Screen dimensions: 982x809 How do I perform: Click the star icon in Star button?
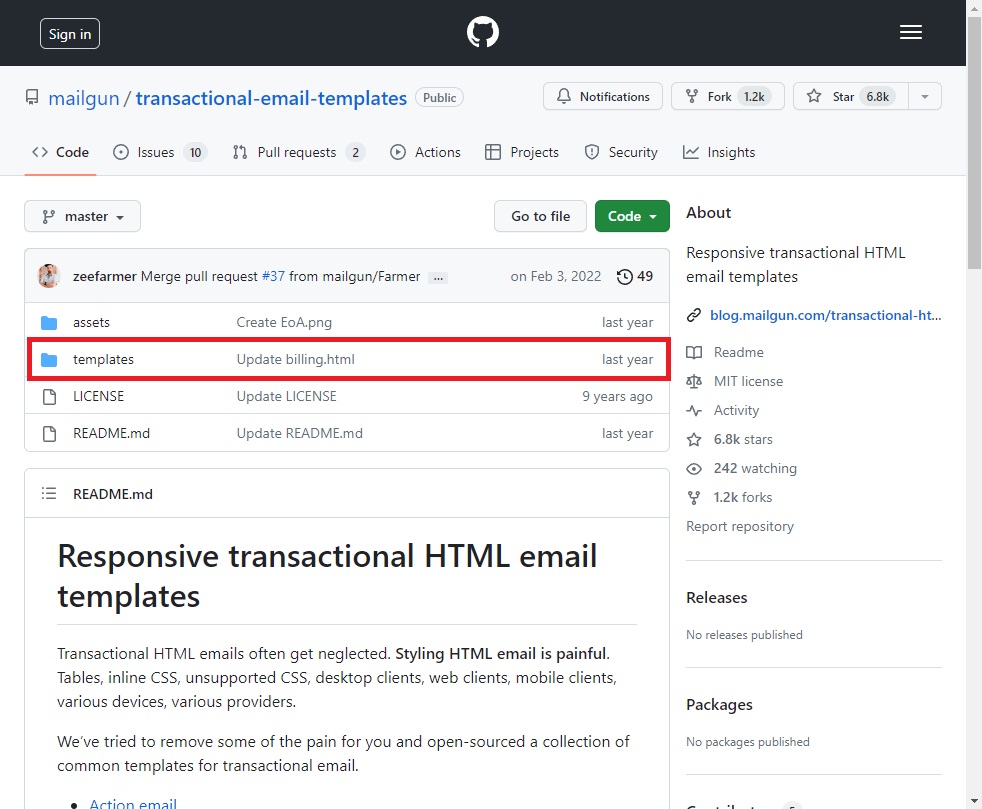(x=814, y=96)
